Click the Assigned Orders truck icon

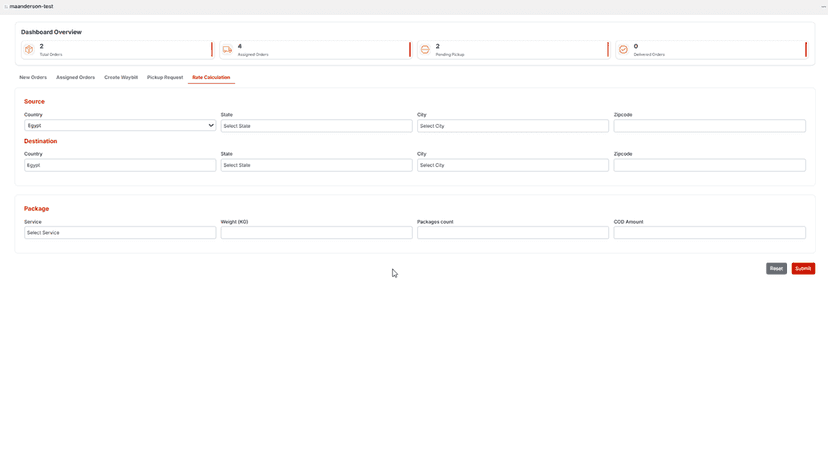coord(227,50)
